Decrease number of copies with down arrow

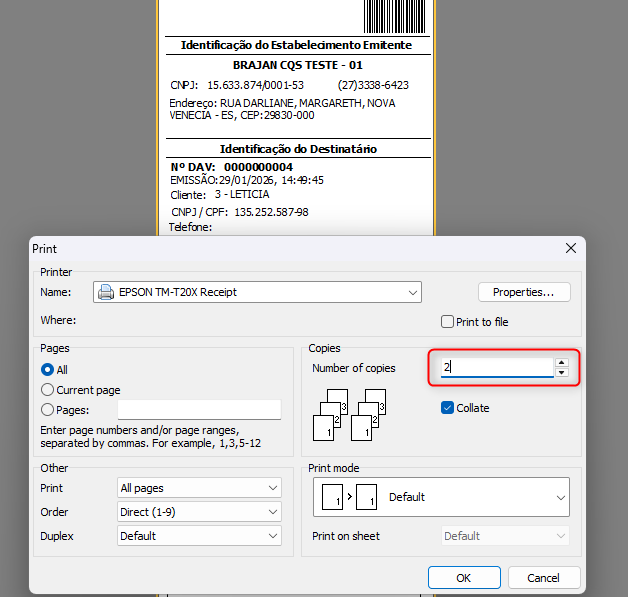pyautogui.click(x=562, y=374)
